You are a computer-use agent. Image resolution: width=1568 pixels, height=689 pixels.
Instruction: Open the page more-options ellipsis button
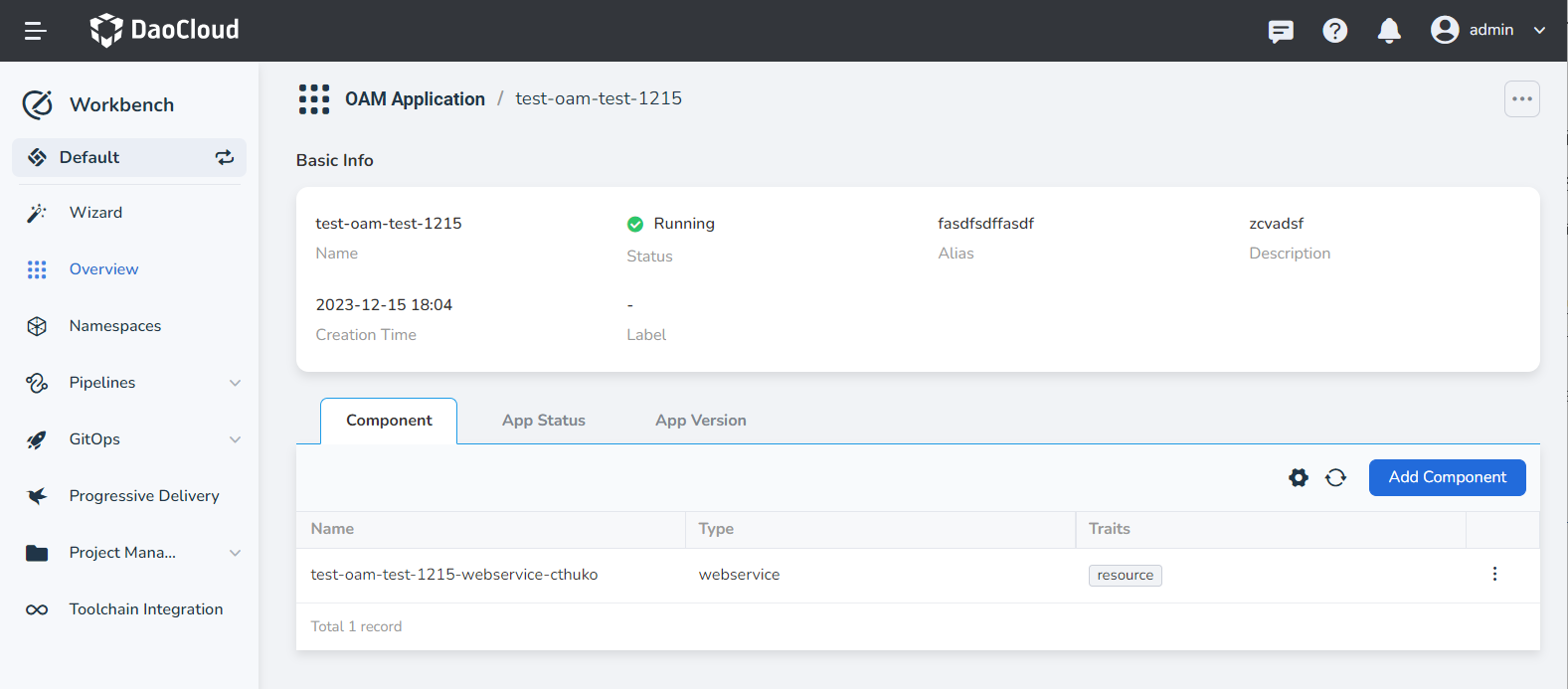tap(1521, 98)
